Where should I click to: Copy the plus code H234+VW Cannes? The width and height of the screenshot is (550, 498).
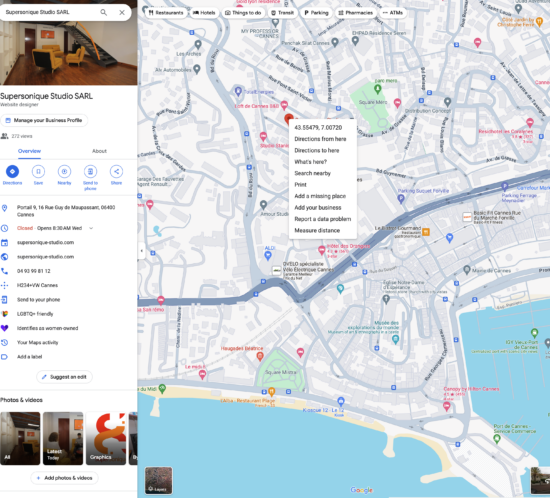pos(38,285)
